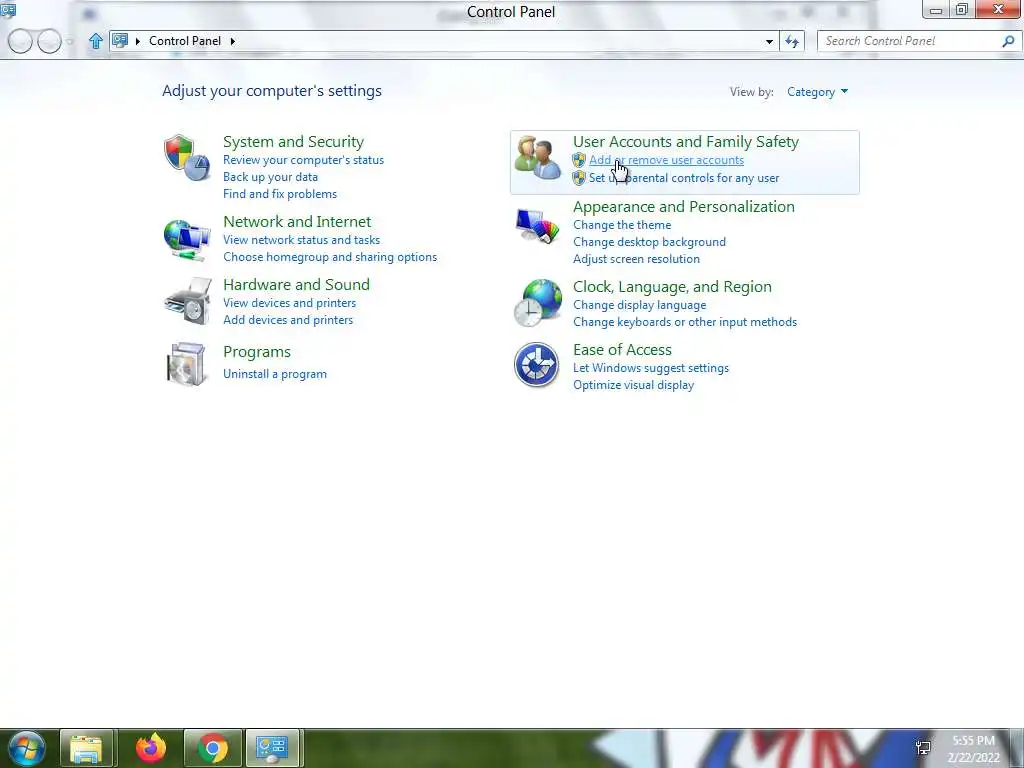Open the recent pages arrow beside Forward
The width and height of the screenshot is (1024, 768).
point(69,42)
